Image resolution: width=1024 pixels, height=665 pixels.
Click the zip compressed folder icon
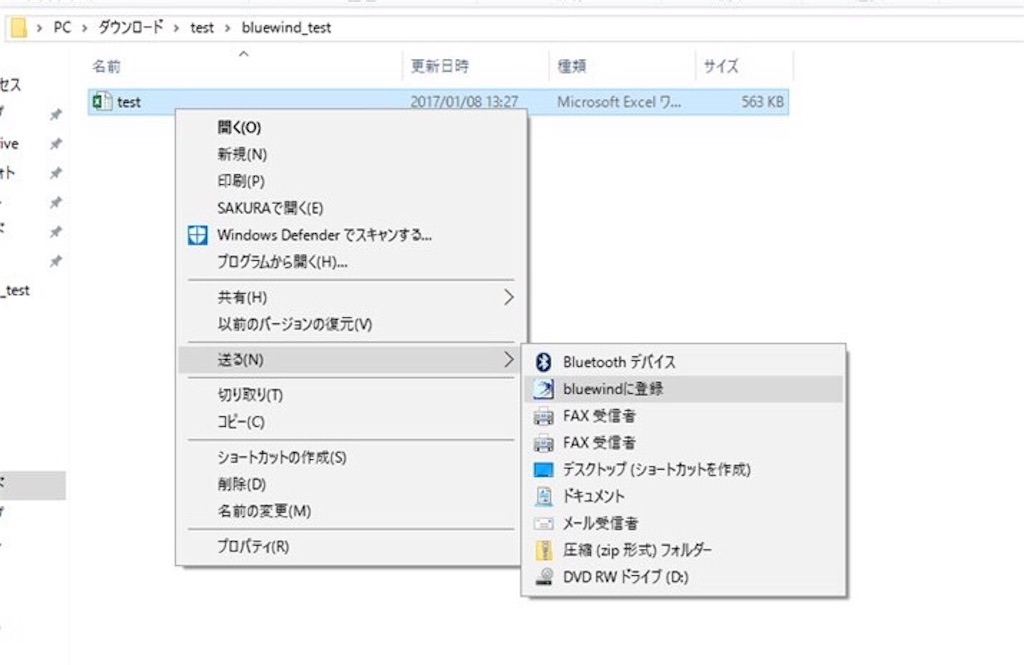(543, 550)
